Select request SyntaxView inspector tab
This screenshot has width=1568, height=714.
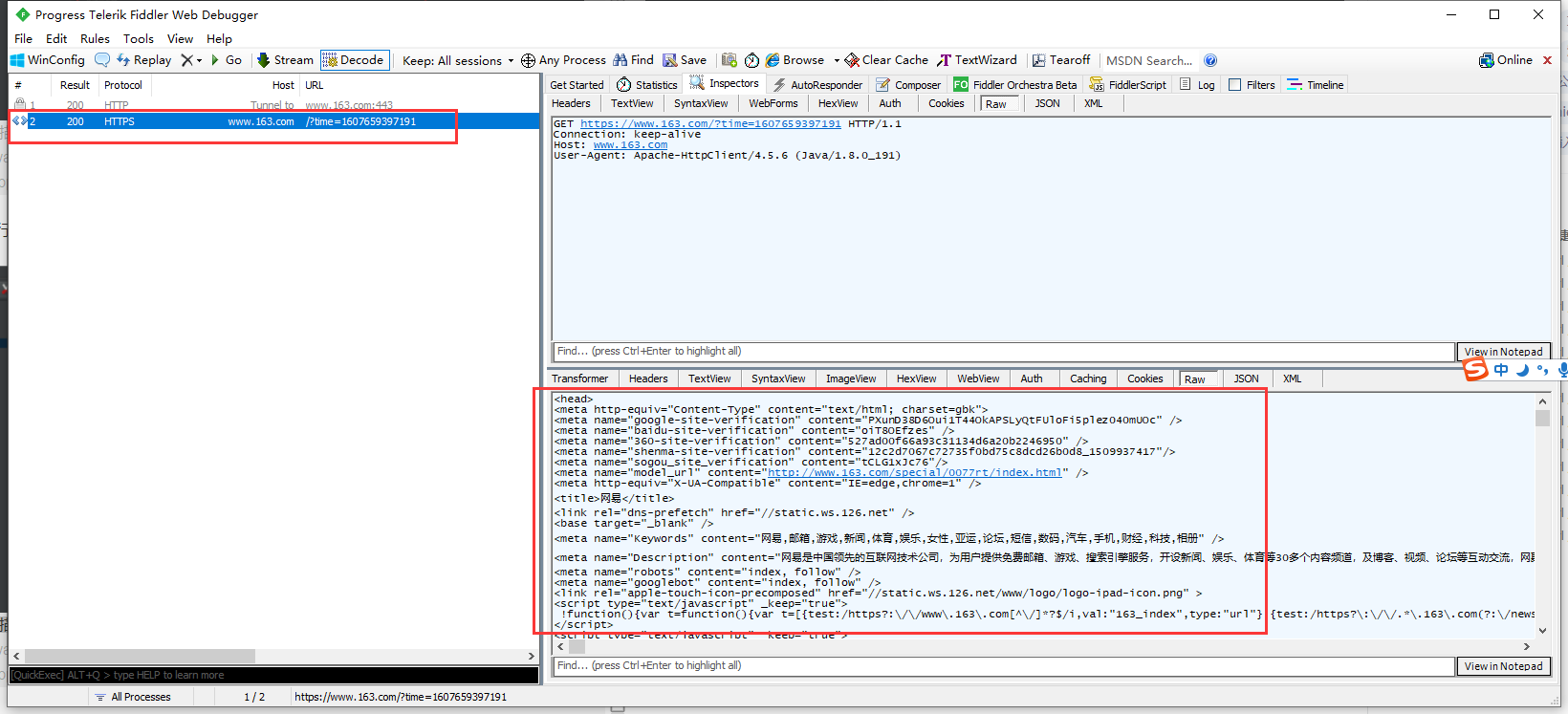coord(701,103)
